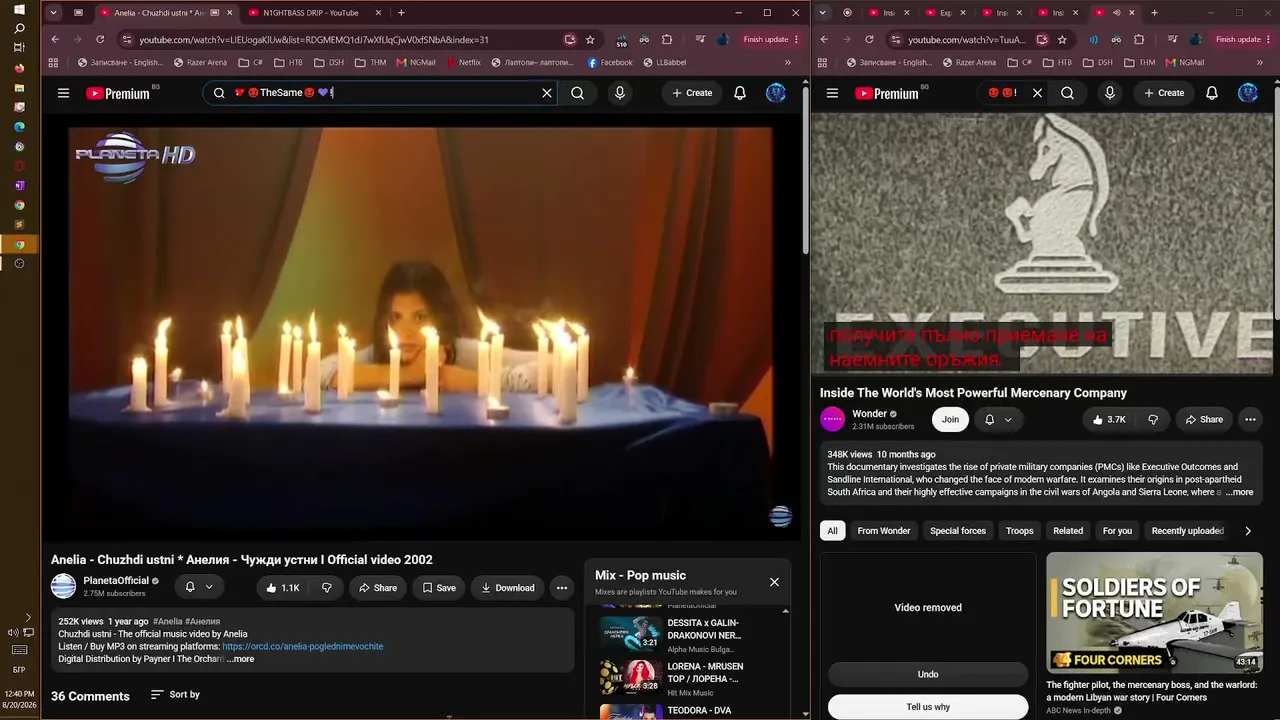Open account avatar menu in left window
This screenshot has height=720, width=1280.
coord(776,93)
